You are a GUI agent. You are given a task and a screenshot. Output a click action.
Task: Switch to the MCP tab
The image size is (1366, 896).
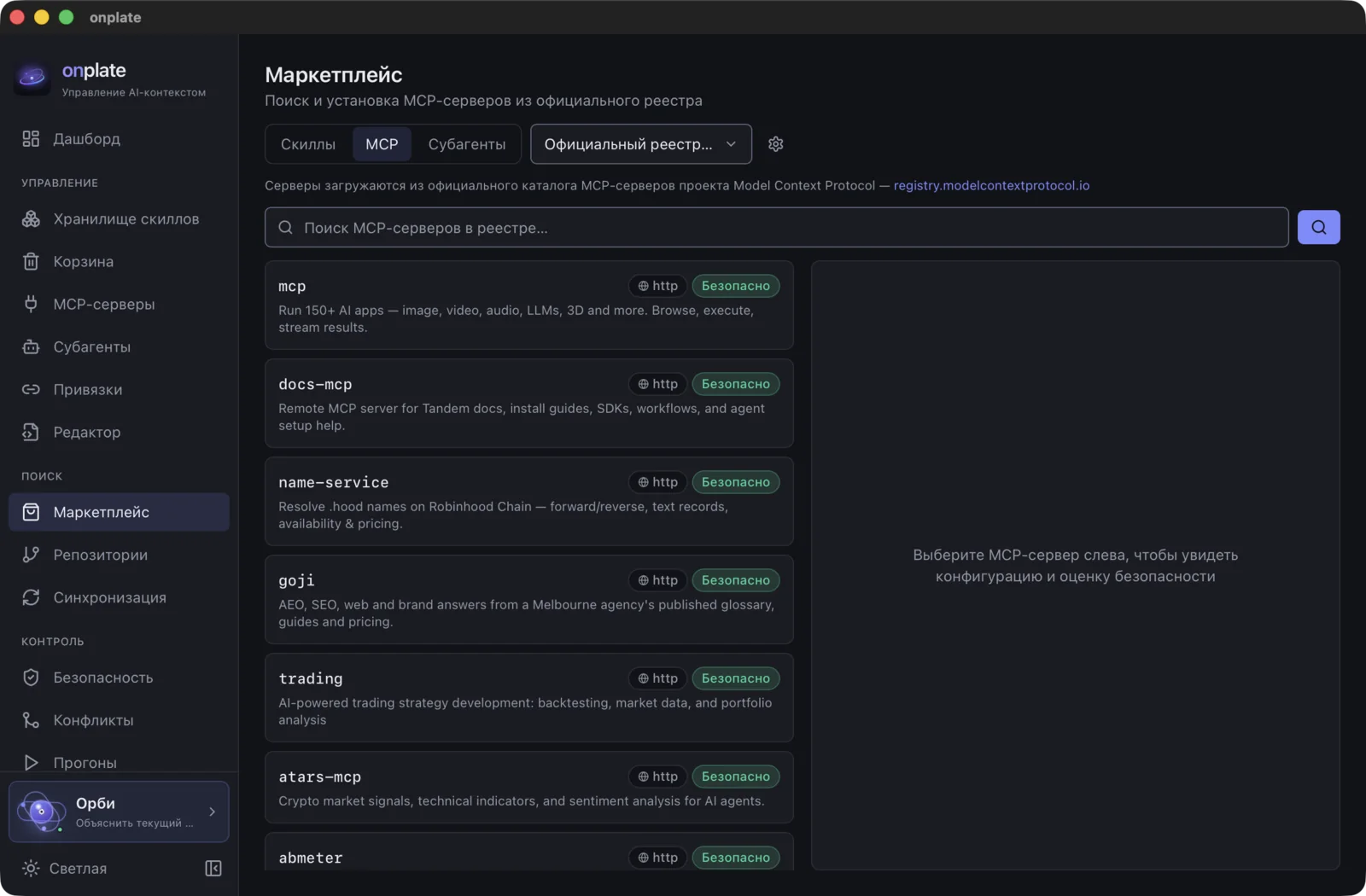[x=382, y=144]
